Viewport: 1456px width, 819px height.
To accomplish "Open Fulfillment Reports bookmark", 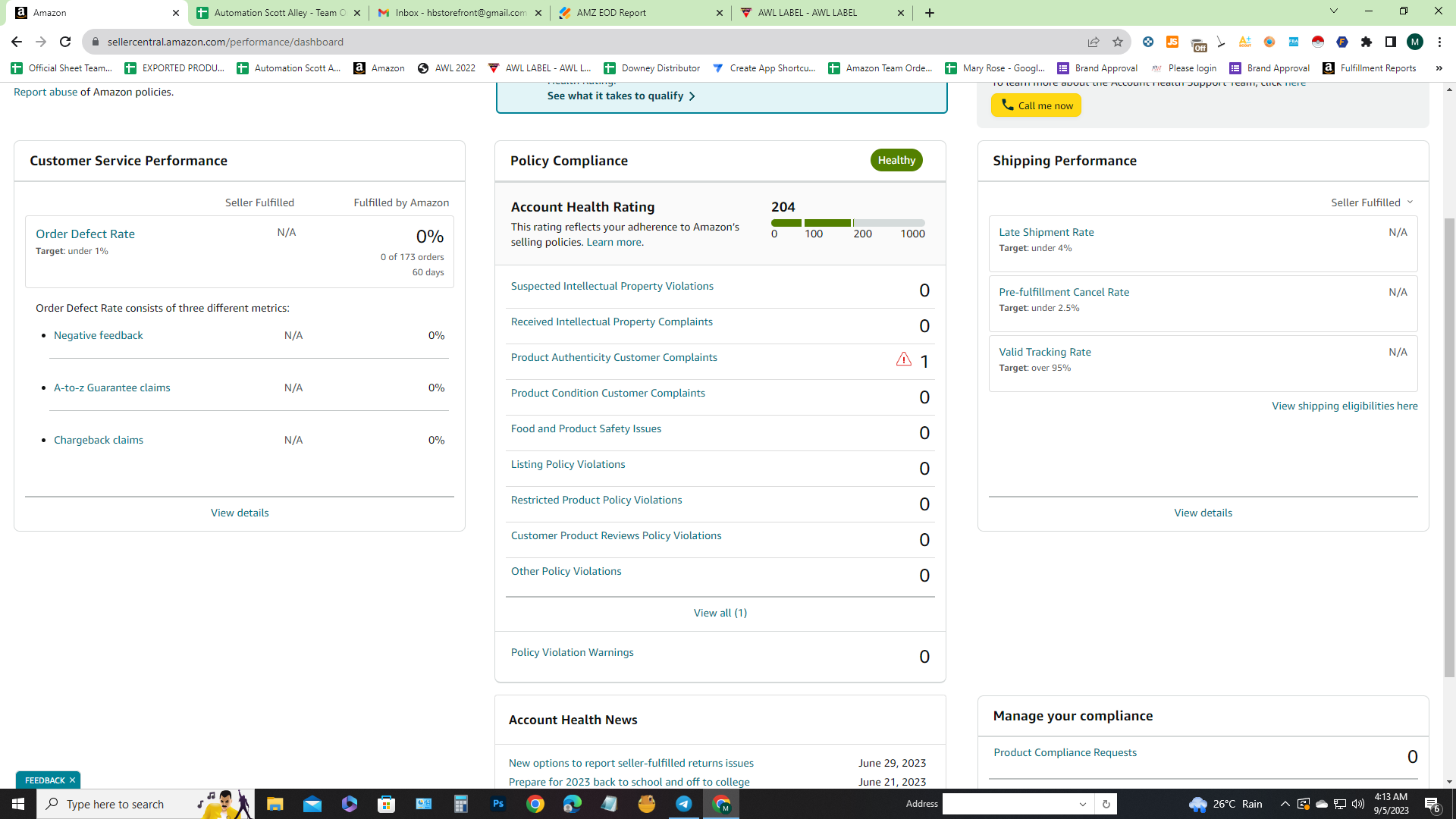I will (x=1370, y=68).
